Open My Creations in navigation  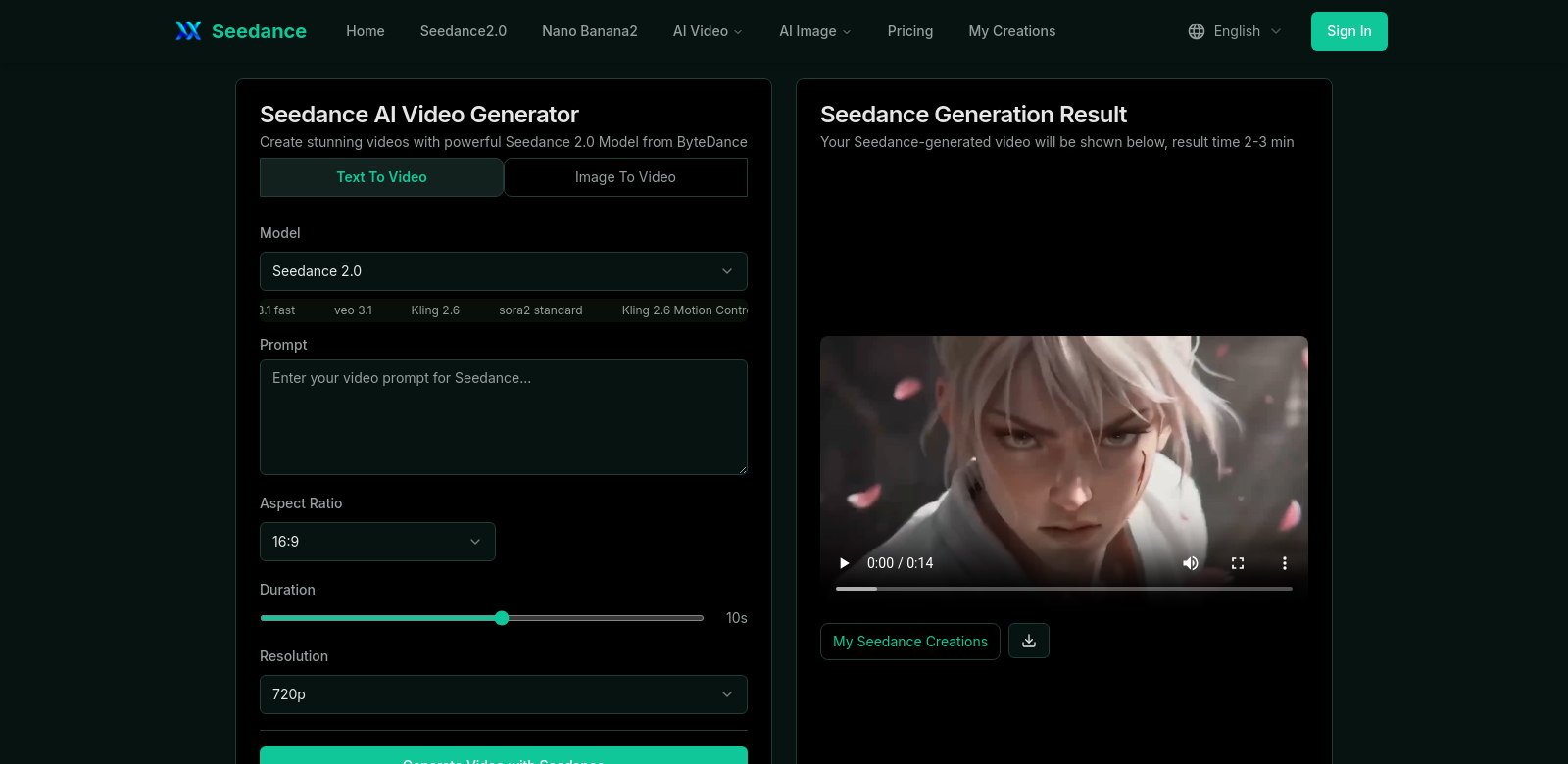click(1012, 31)
